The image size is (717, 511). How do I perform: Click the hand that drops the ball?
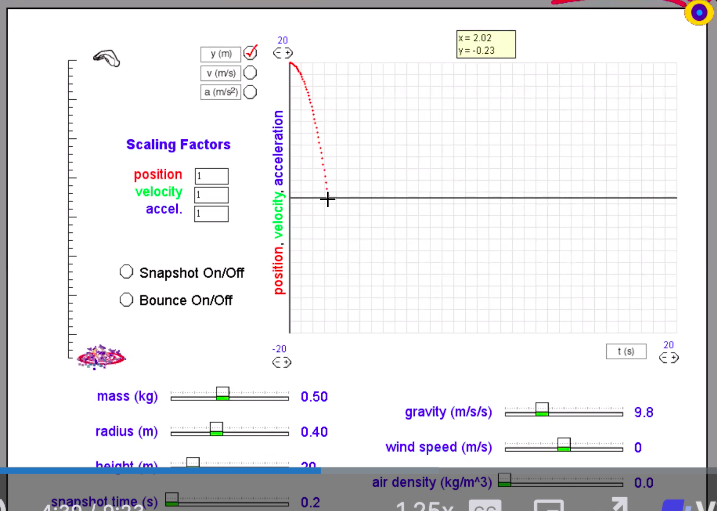tap(107, 58)
